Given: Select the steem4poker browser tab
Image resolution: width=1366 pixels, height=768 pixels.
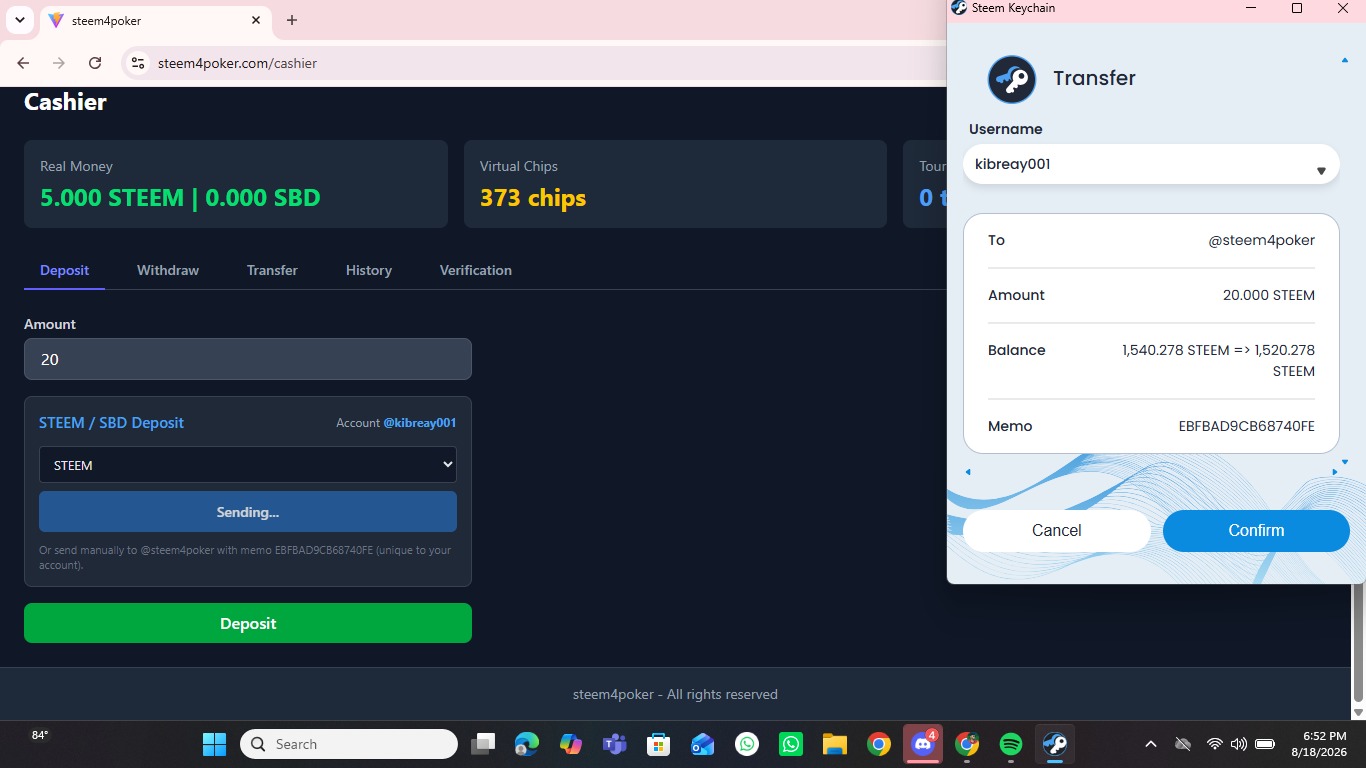Looking at the screenshot, I should click(x=155, y=20).
